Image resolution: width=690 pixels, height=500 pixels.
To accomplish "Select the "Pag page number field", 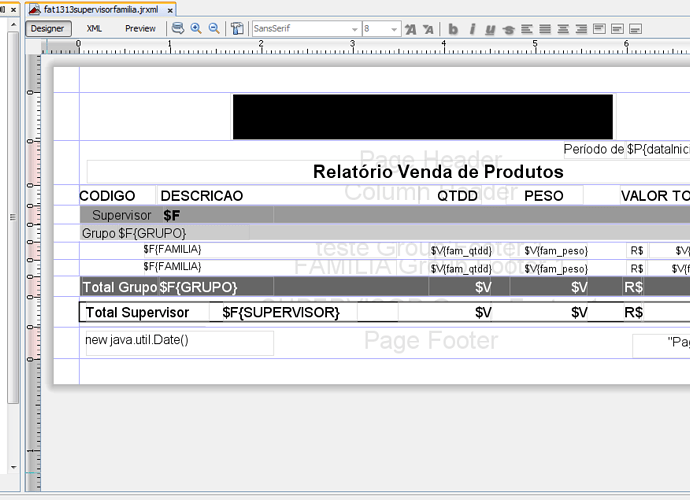I will 661,346.
